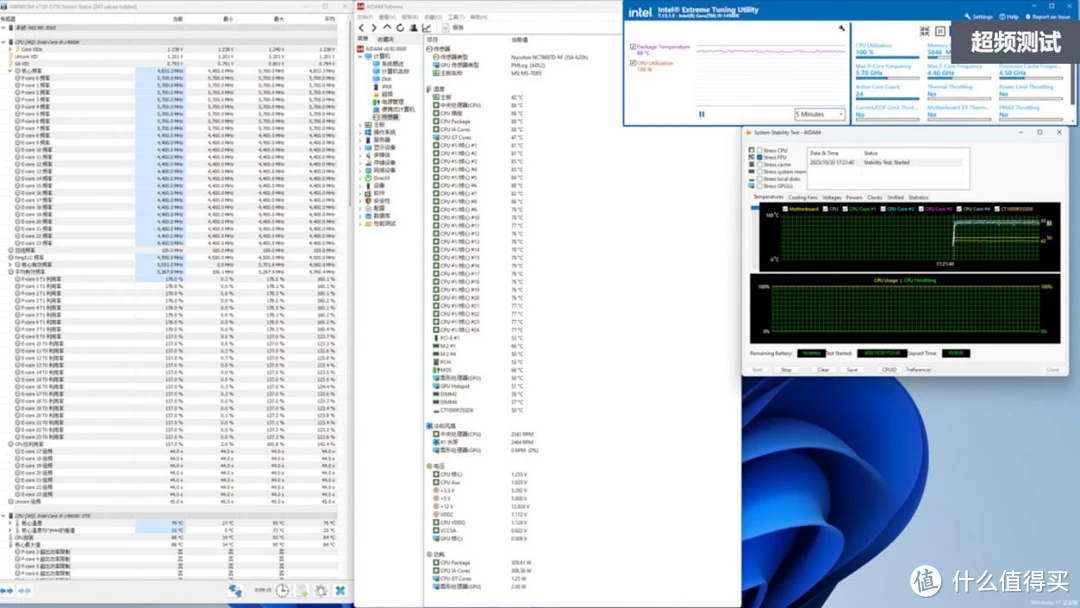The width and height of the screenshot is (1080, 608).
Task: Click HWiNFO blue X close icon at bottom
Action: (340, 590)
